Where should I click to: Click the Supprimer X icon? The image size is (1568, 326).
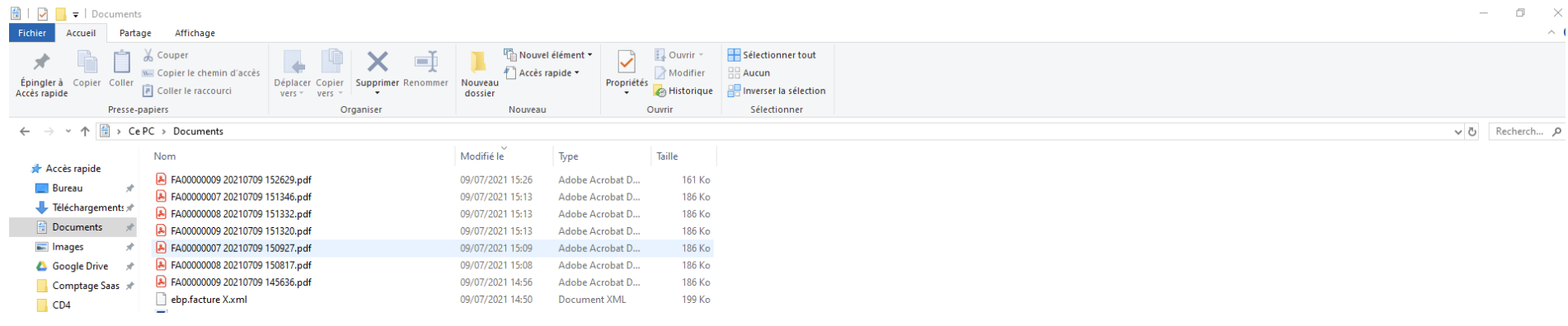(378, 62)
